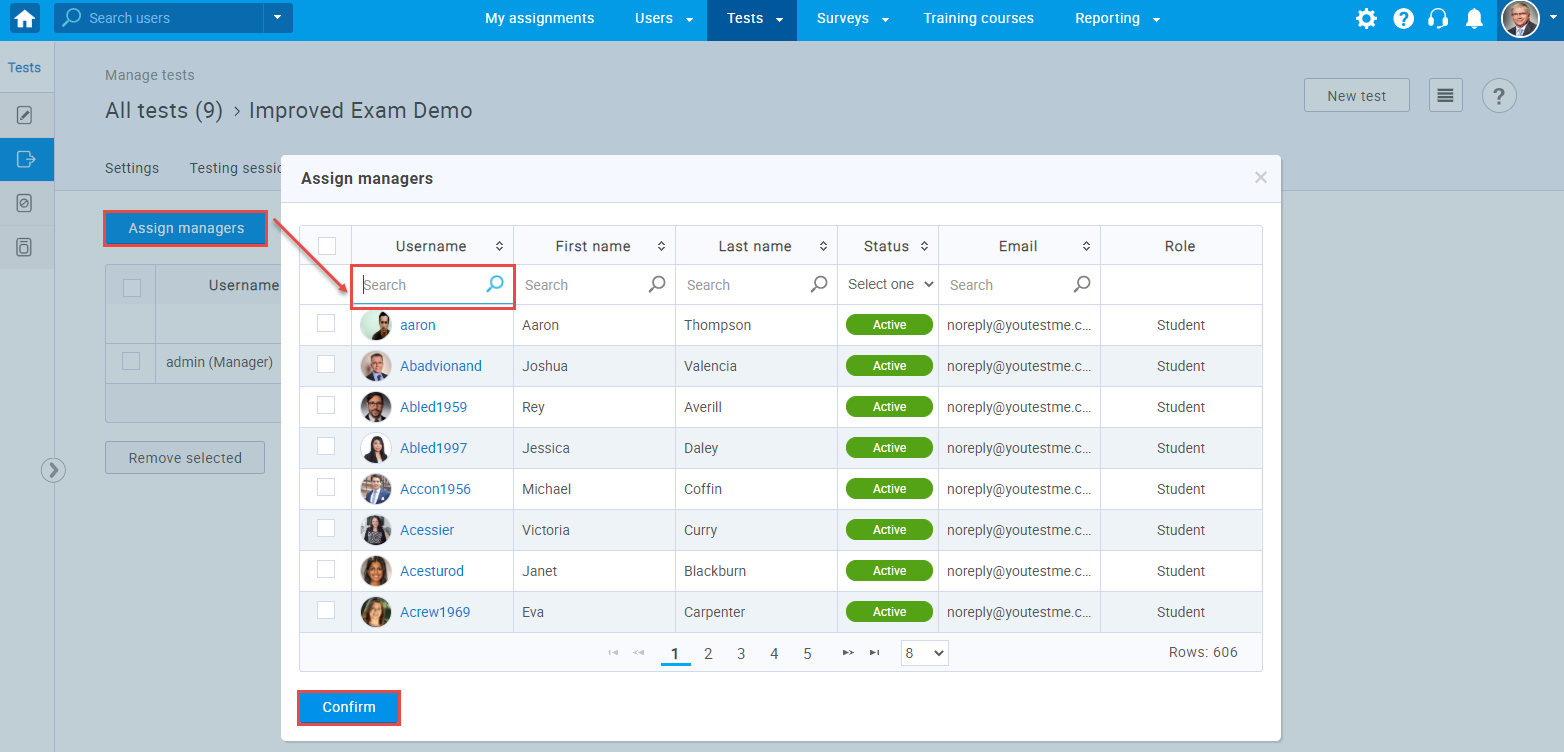Select the checkbox for Acessier row
The width and height of the screenshot is (1564, 752).
coord(326,529)
